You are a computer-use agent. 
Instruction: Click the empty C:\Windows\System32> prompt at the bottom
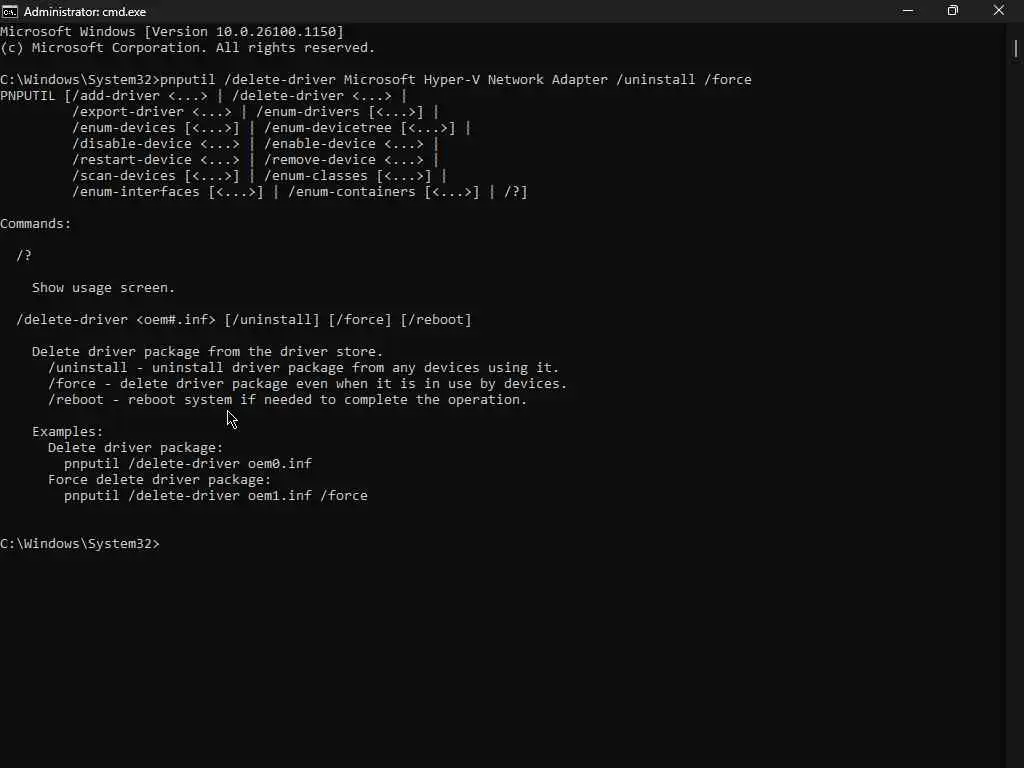[x=80, y=543]
